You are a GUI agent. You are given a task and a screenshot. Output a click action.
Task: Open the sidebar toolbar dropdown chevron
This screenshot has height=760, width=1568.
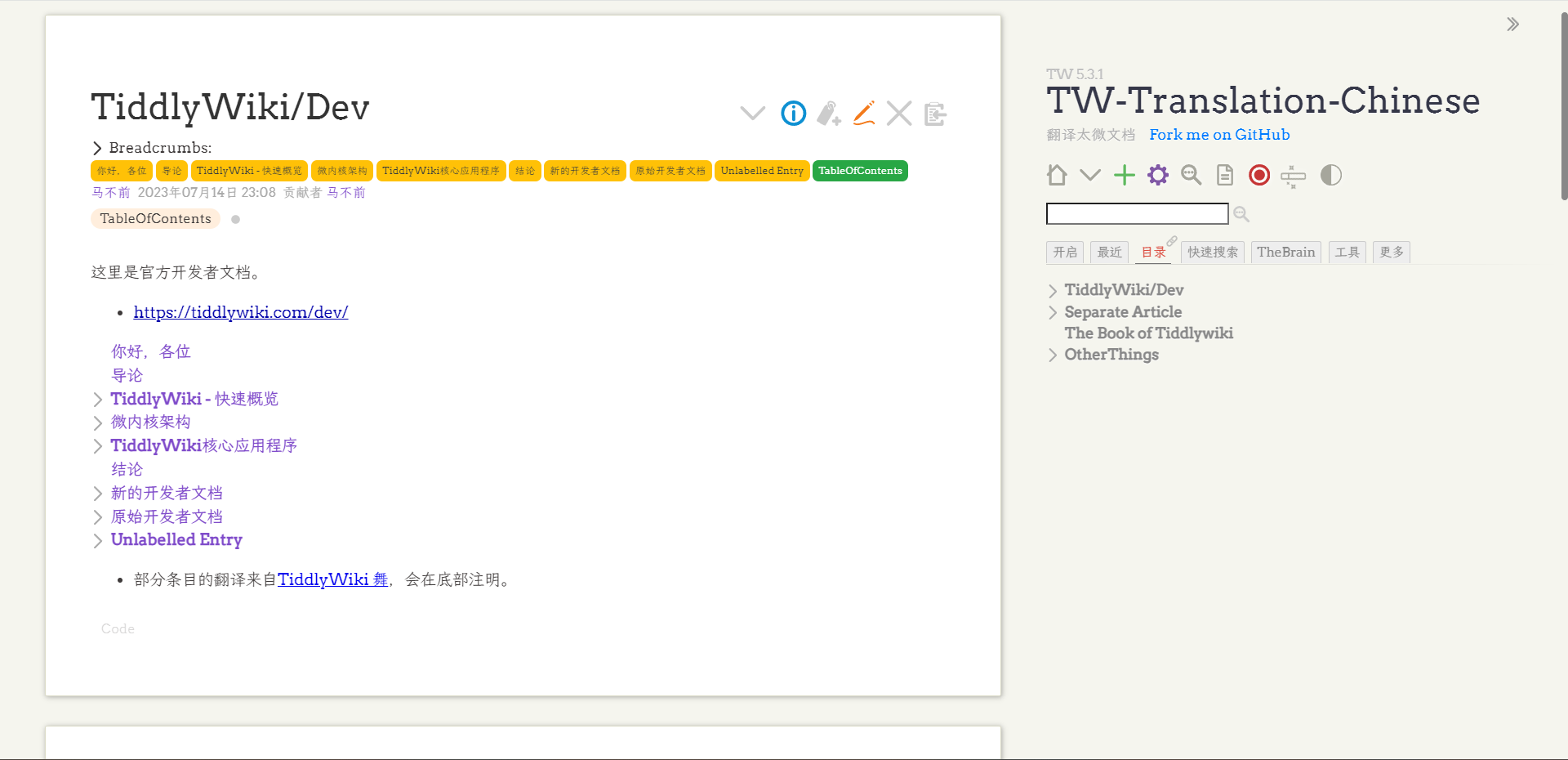1090,175
